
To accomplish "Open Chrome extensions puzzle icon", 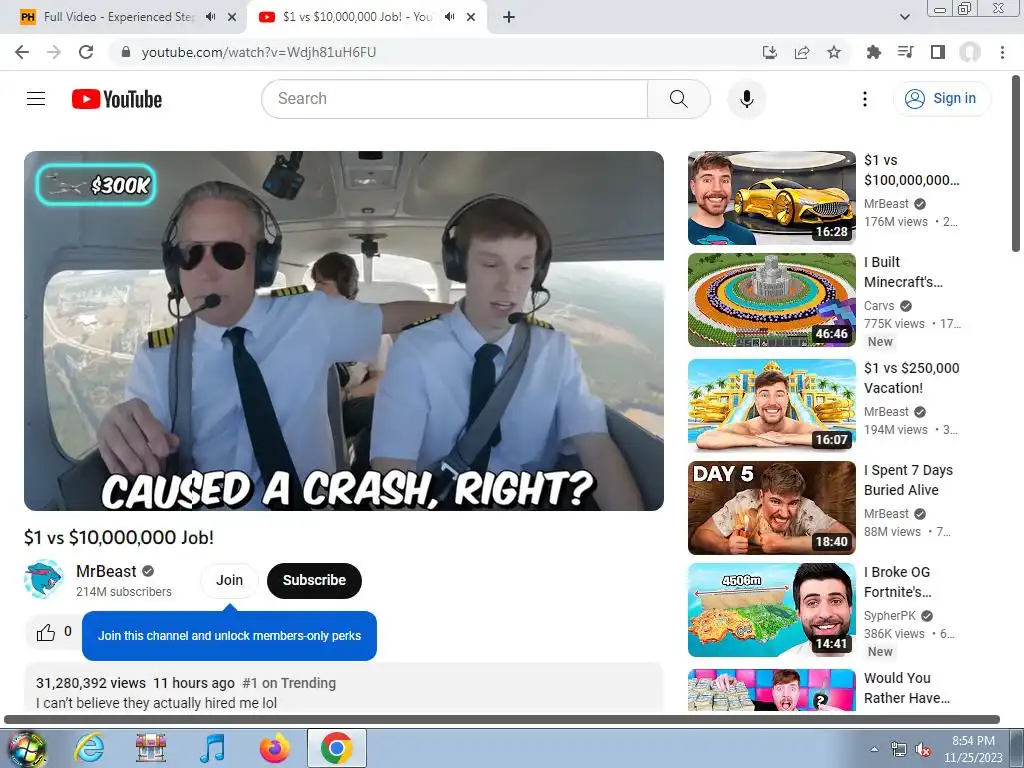I will tap(873, 52).
